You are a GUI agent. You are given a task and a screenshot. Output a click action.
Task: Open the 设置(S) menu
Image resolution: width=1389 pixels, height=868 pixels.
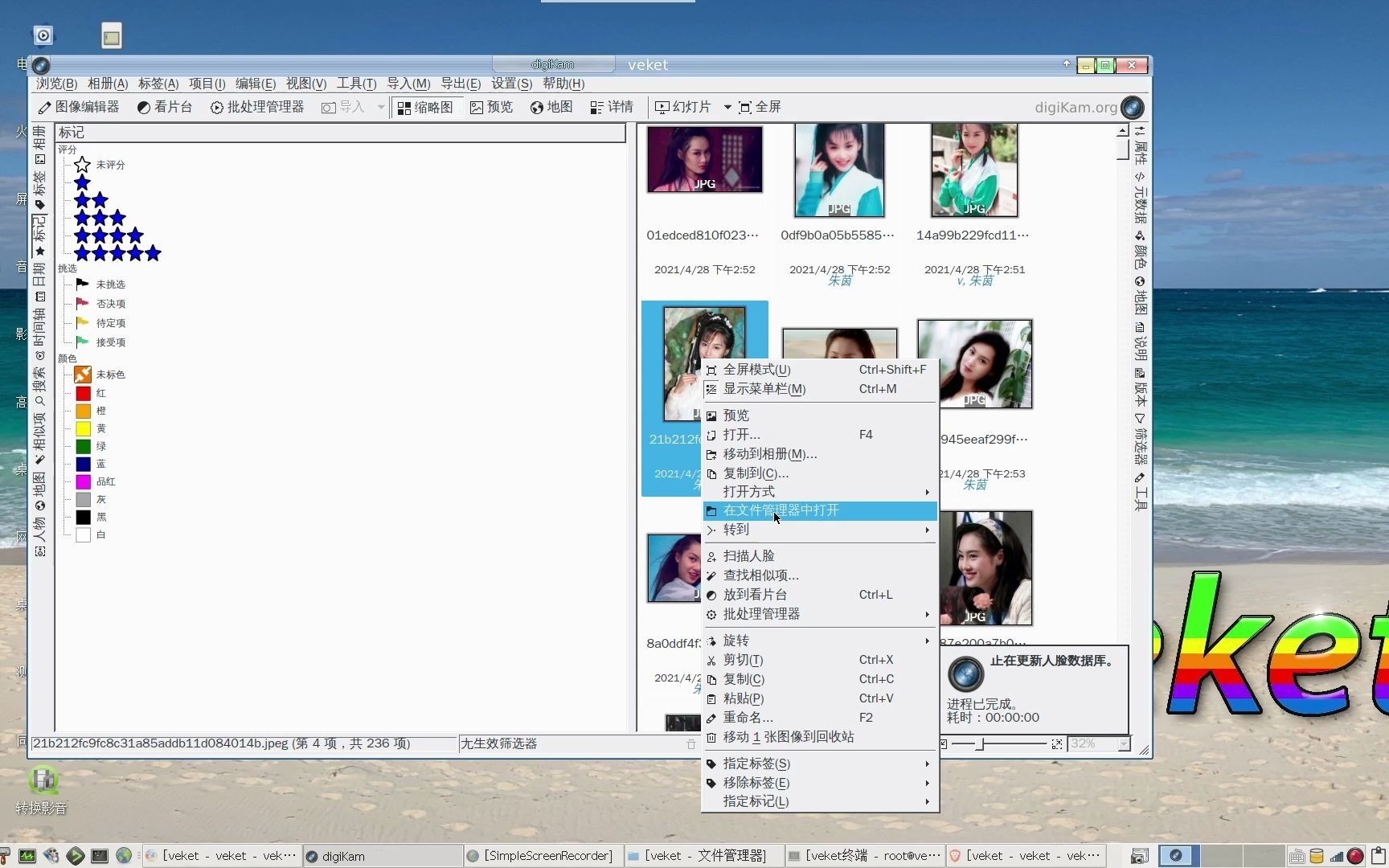click(x=512, y=84)
